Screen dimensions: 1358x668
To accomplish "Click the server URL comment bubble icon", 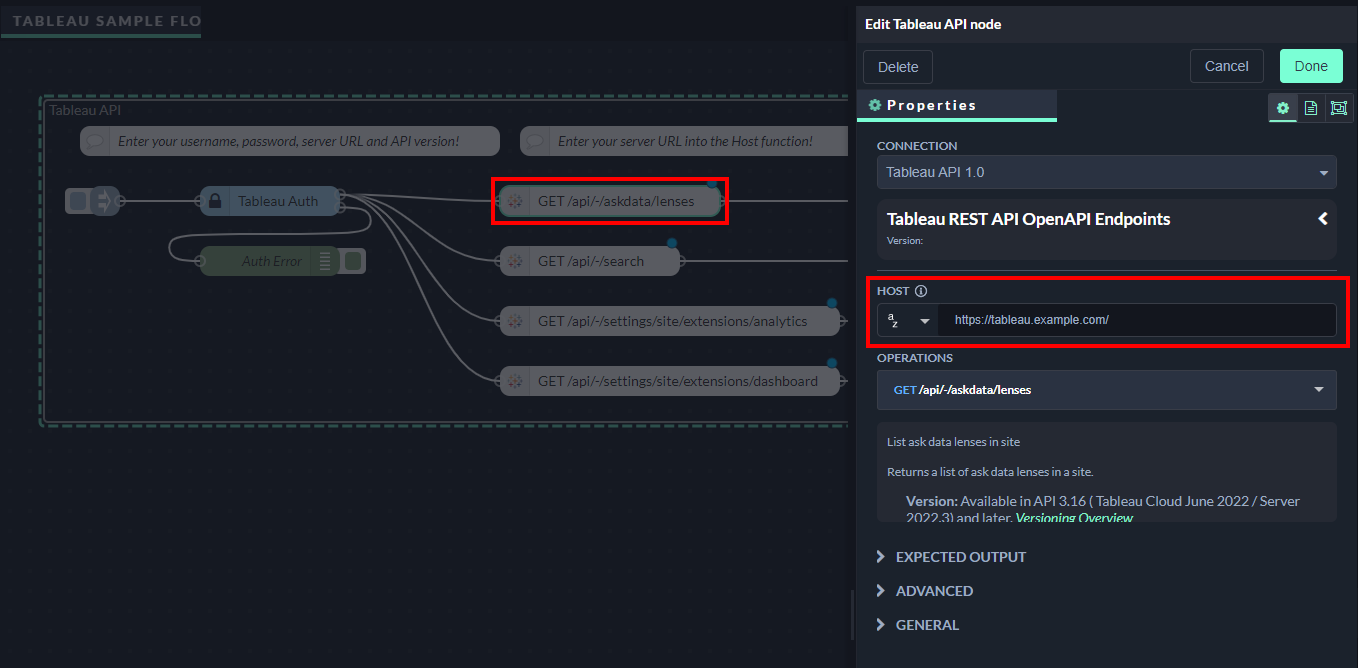I will pos(535,141).
